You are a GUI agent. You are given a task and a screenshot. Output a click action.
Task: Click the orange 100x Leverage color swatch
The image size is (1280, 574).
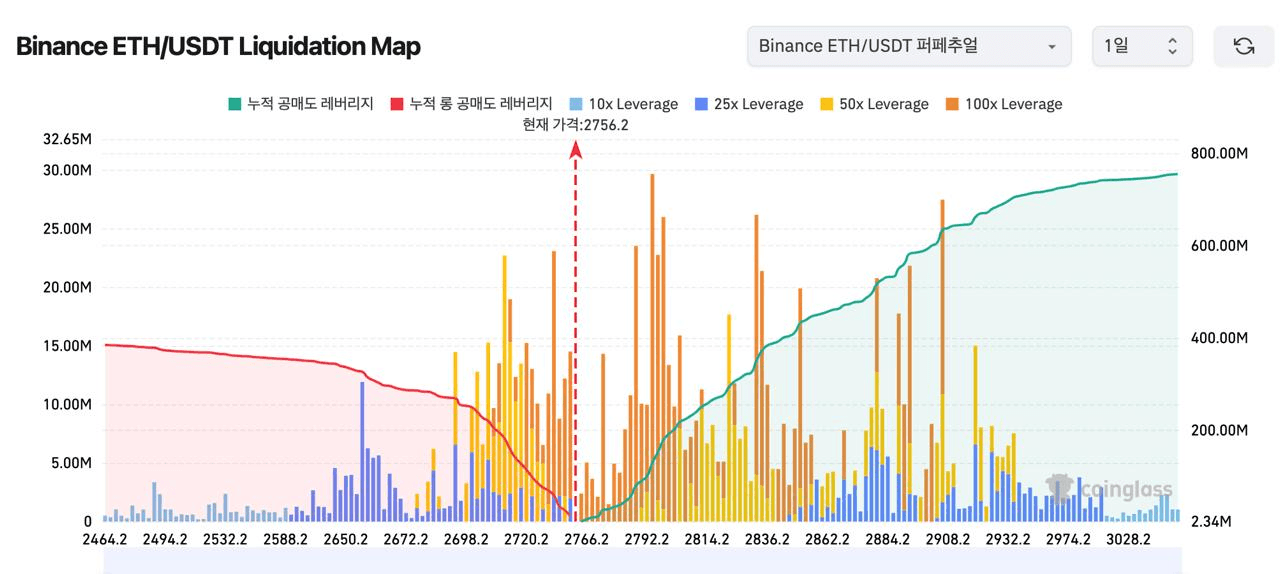[x=951, y=104]
